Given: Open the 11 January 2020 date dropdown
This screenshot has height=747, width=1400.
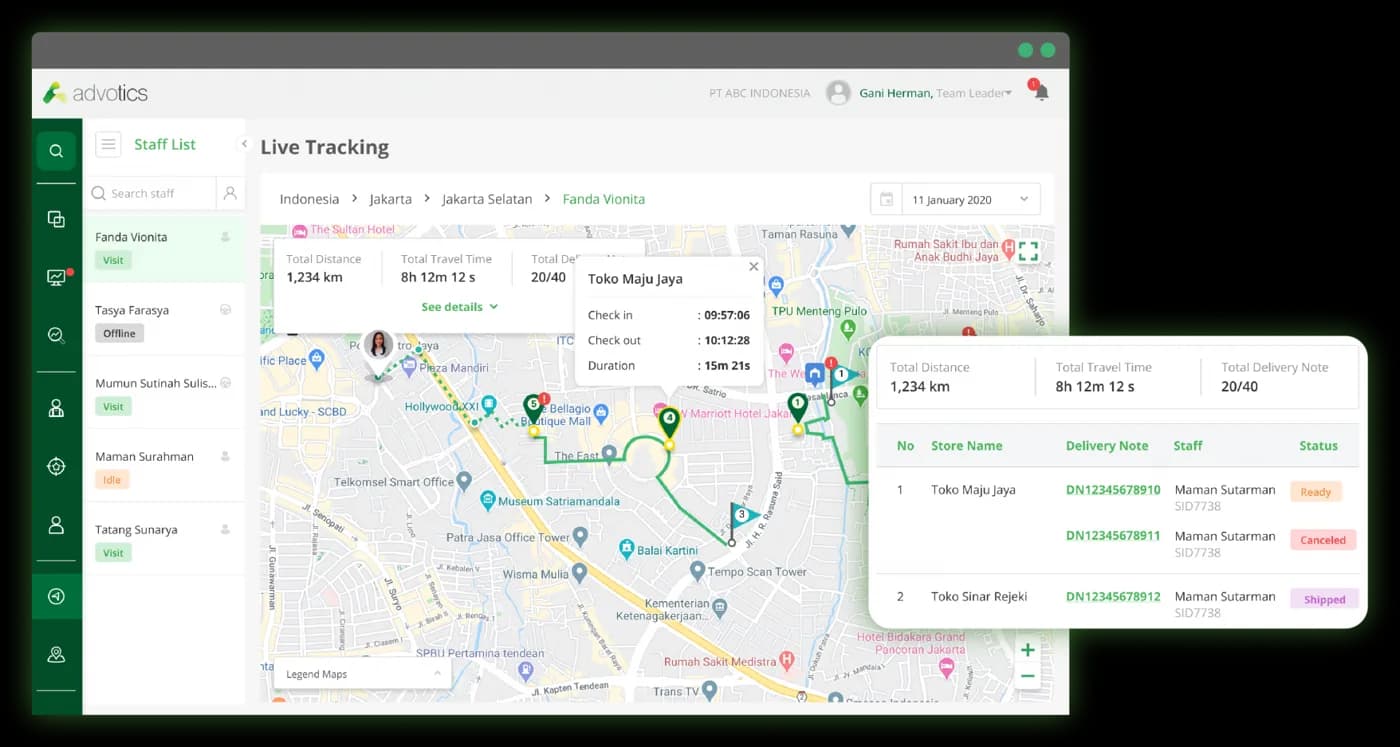Looking at the screenshot, I should (971, 199).
